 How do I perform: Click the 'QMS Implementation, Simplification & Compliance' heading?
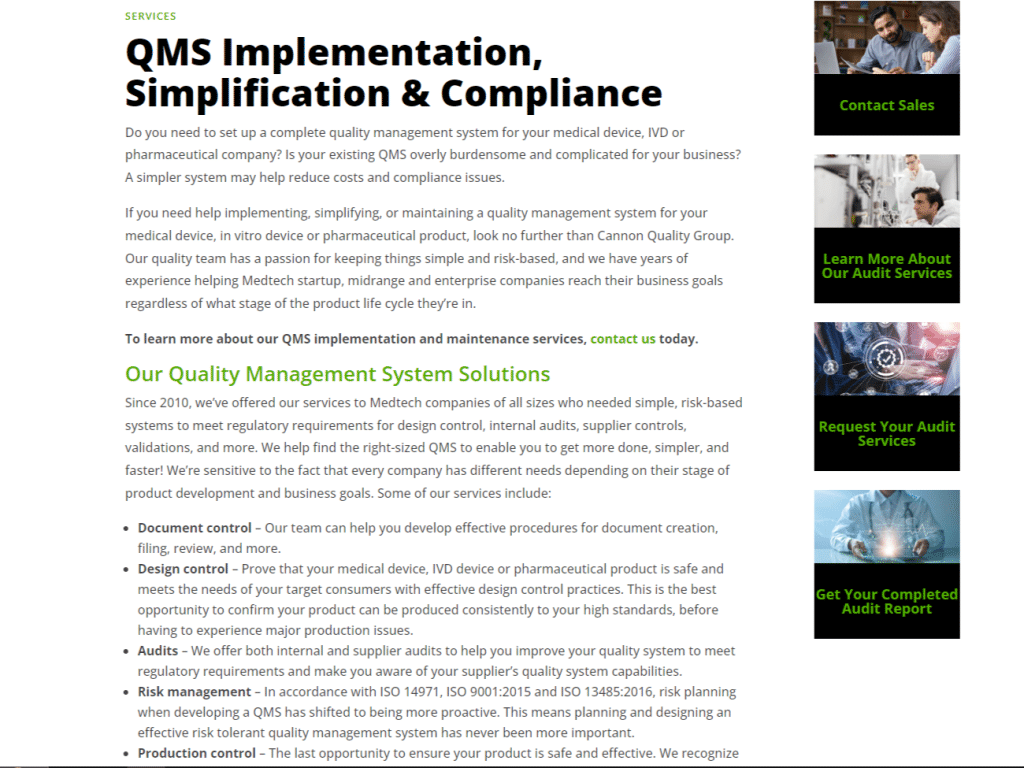(393, 72)
